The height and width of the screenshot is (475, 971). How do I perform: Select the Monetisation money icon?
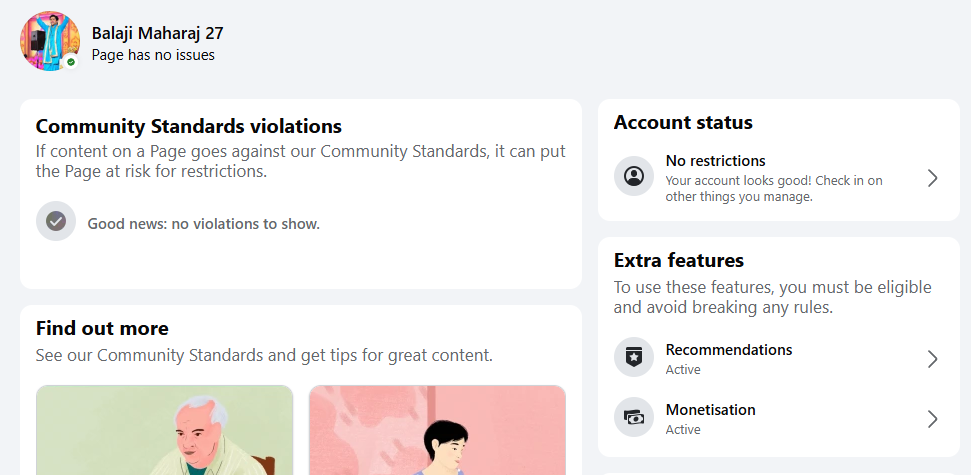pos(634,417)
